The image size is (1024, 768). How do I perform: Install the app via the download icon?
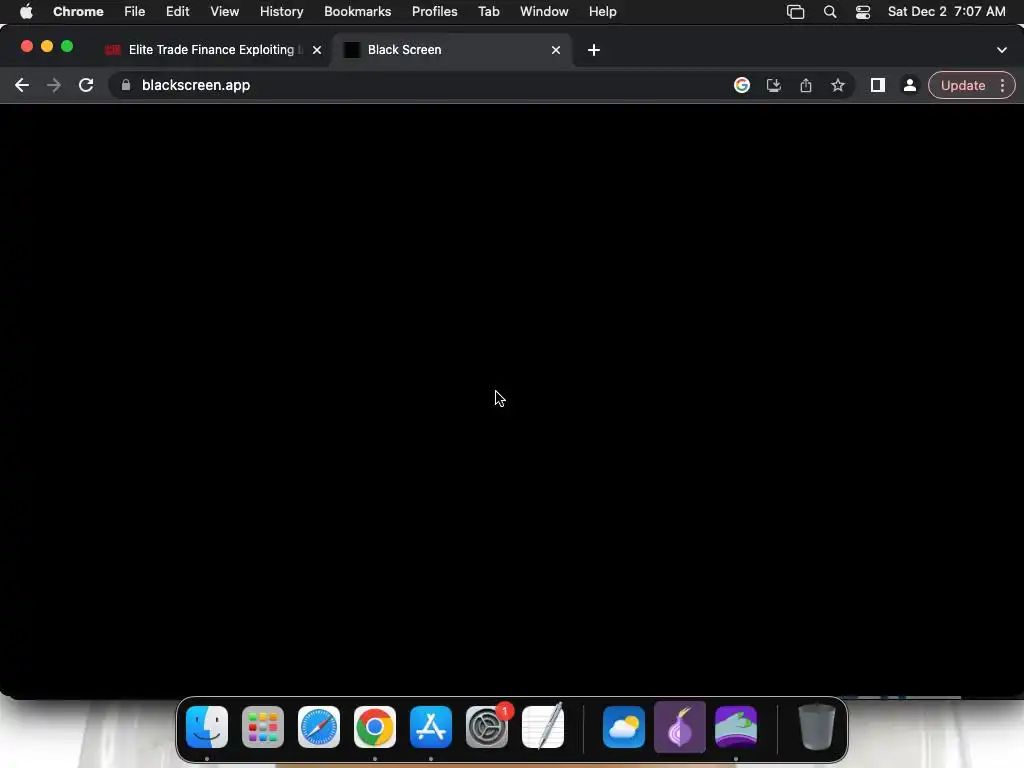click(774, 86)
